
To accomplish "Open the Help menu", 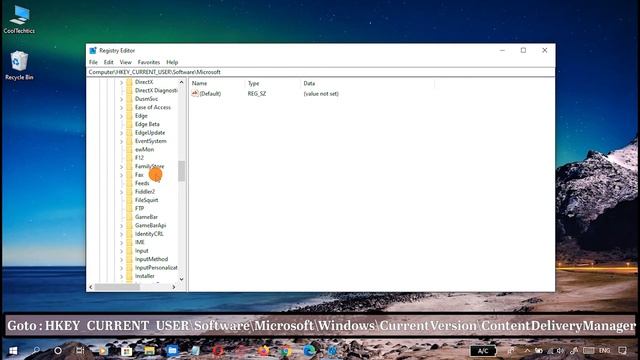I will tap(172, 62).
